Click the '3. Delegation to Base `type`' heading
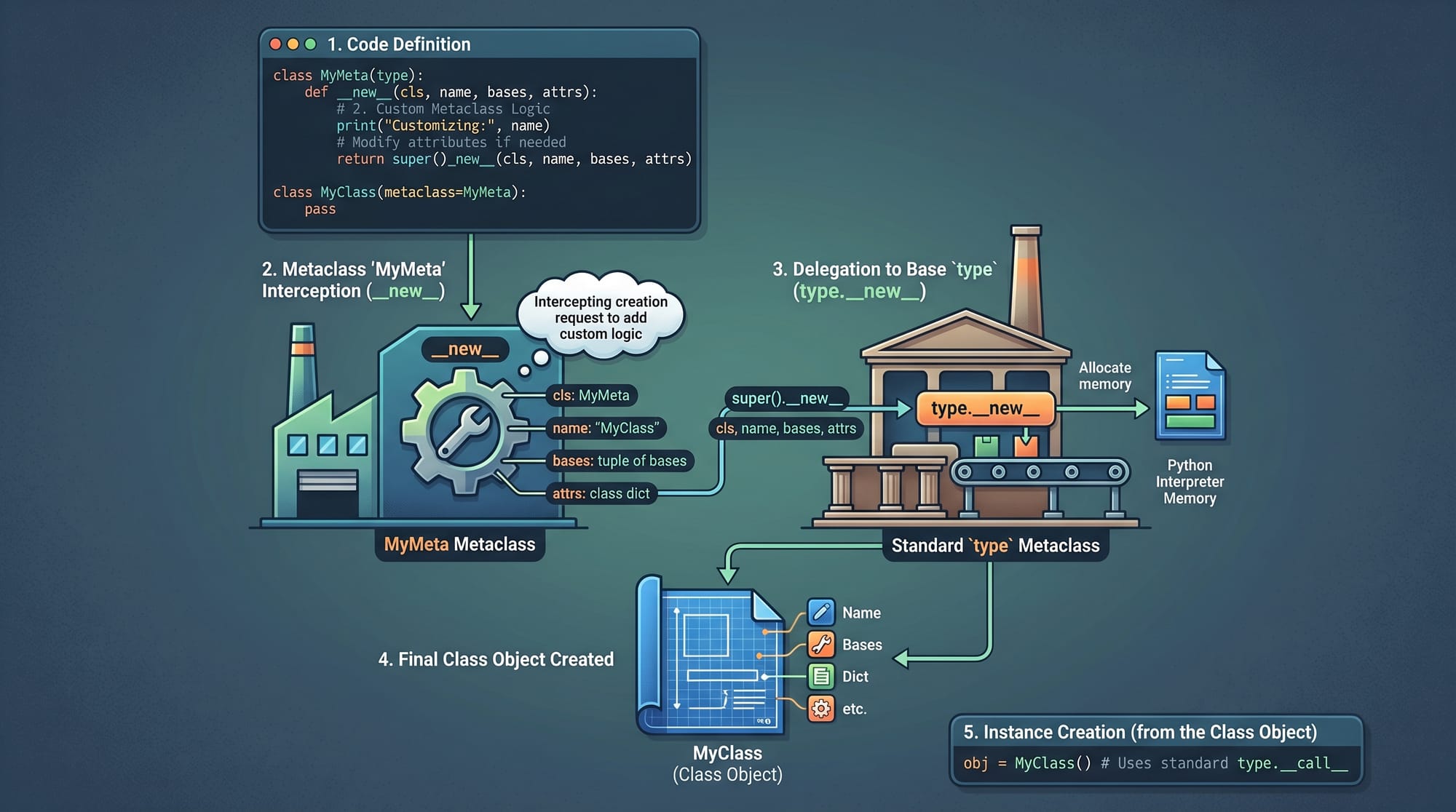1456x812 pixels. [x=885, y=280]
